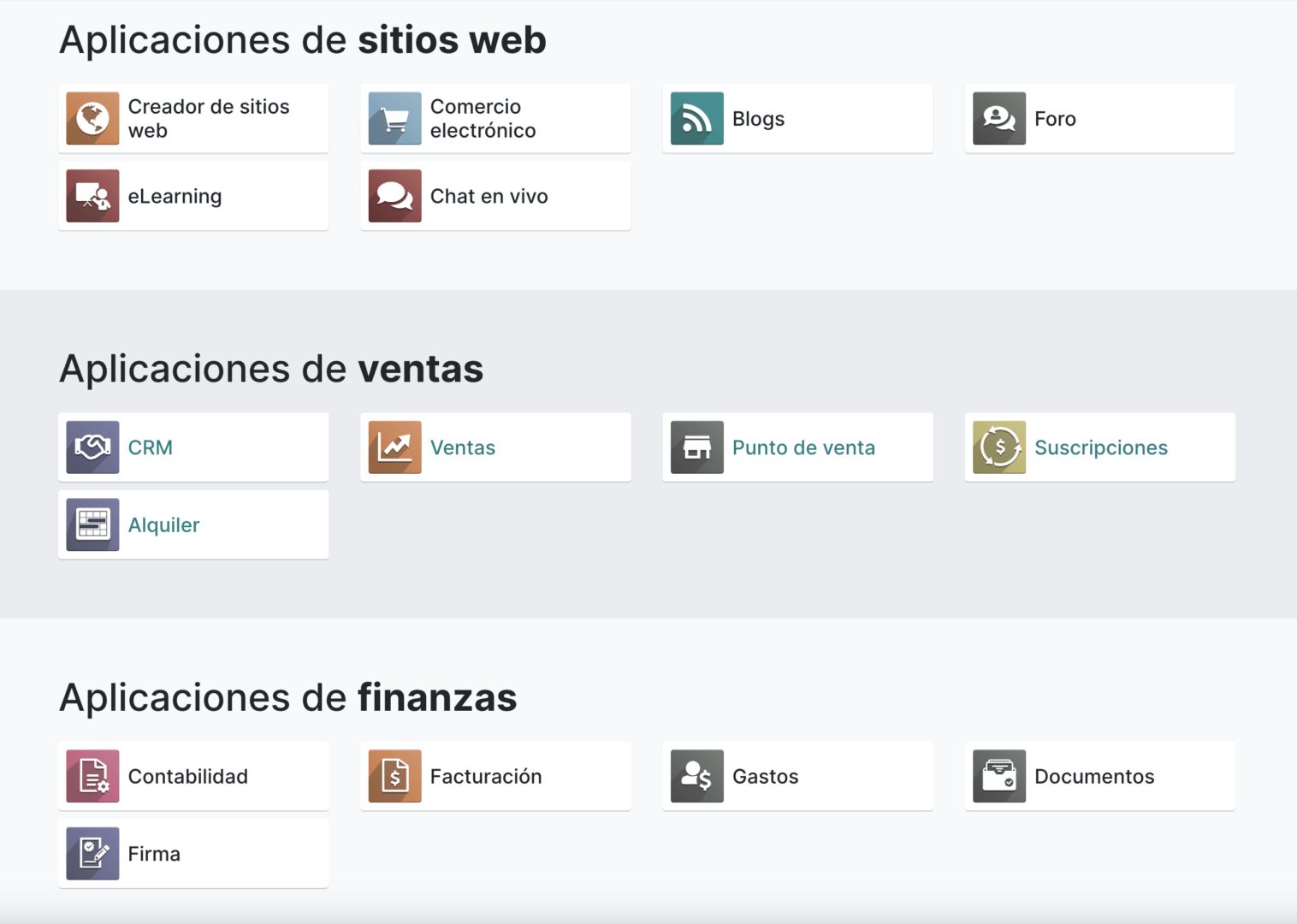
Task: Open the Punto de venta register icon
Action: pos(696,447)
